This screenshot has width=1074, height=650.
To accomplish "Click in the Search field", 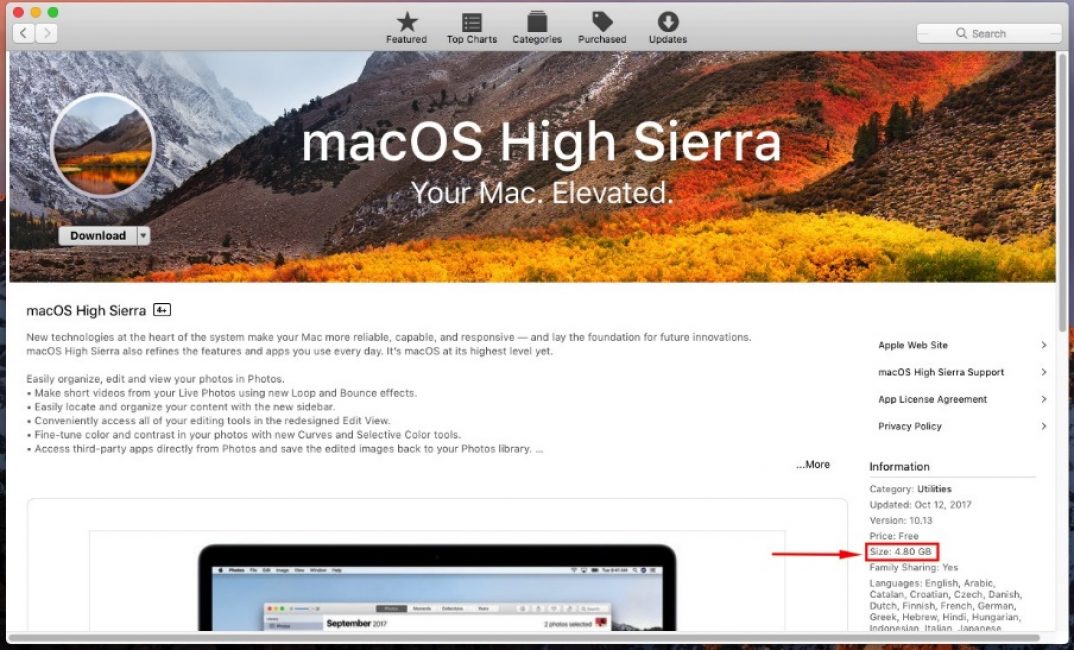I will coord(989,33).
